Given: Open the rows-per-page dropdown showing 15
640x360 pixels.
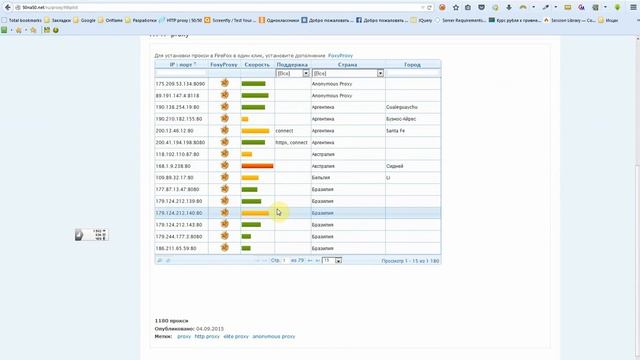Looking at the screenshot, I should (332, 260).
